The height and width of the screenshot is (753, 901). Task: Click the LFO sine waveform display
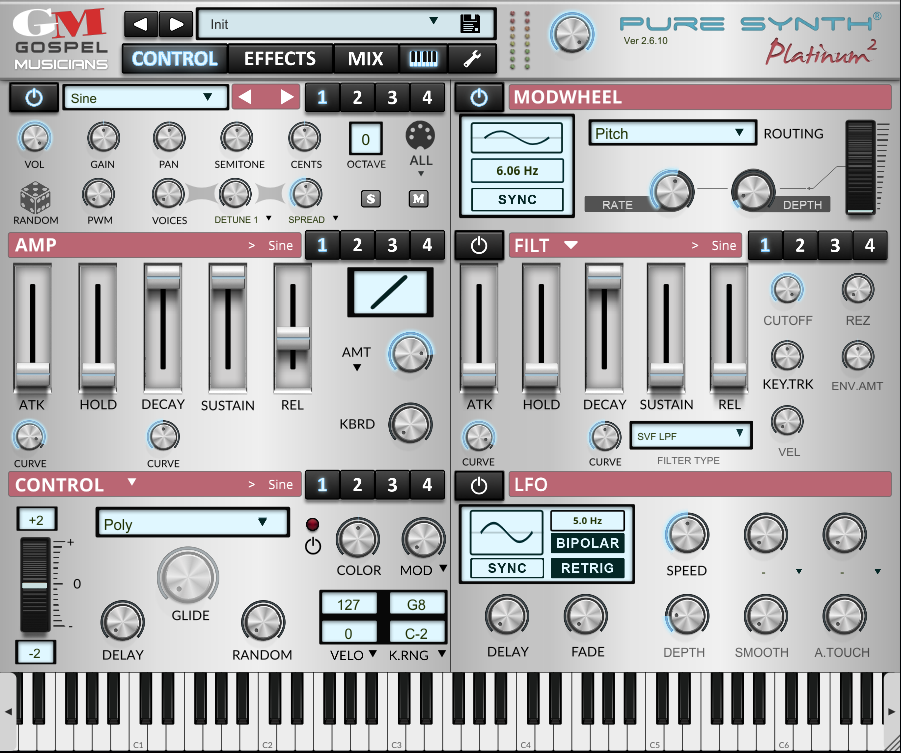(x=506, y=532)
